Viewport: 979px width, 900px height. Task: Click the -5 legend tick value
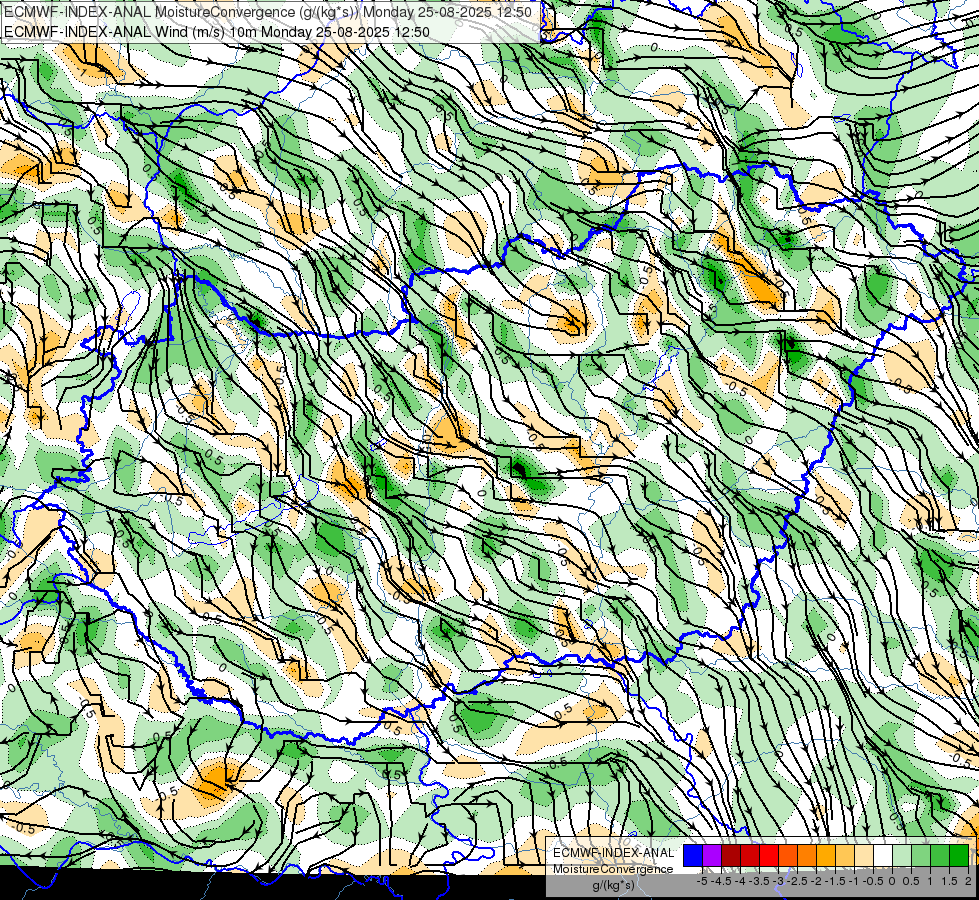click(x=702, y=881)
